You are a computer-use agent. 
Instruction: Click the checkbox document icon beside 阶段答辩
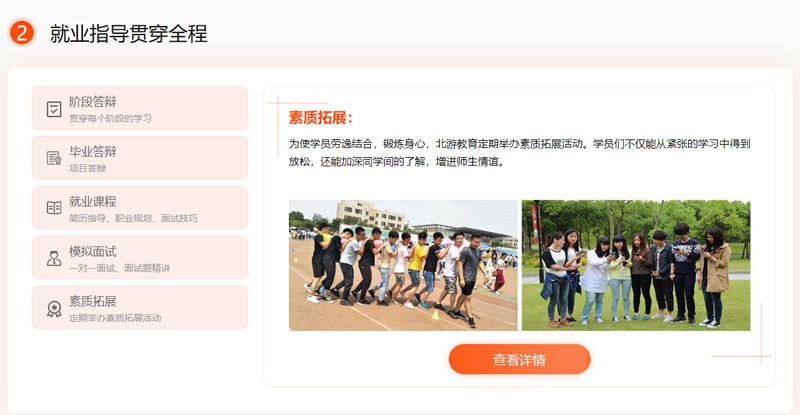tap(54, 109)
